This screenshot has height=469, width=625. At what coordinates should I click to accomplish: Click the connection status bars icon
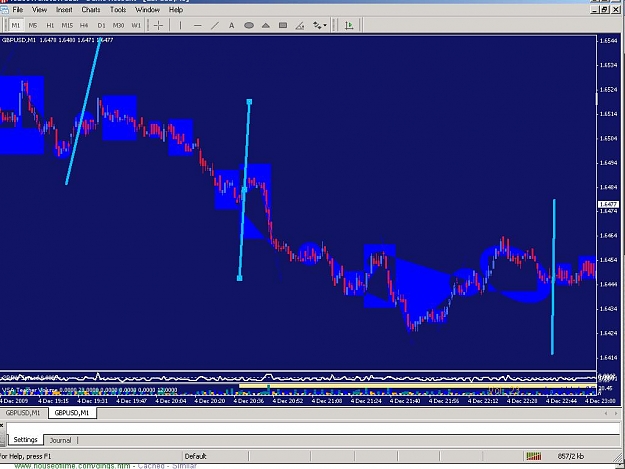(x=534, y=456)
